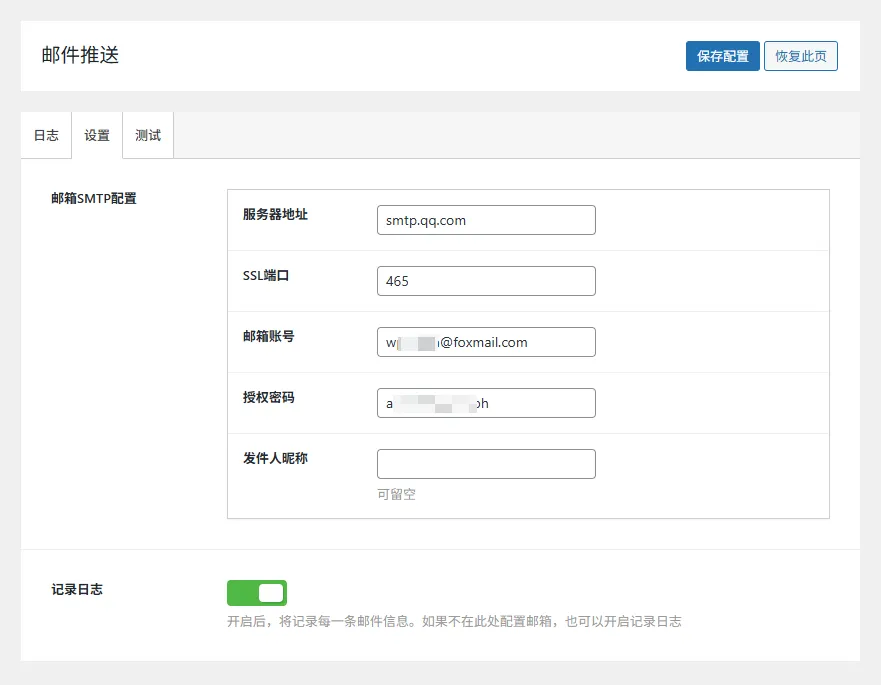
Task: Click the 保存配置 button
Action: click(x=722, y=56)
